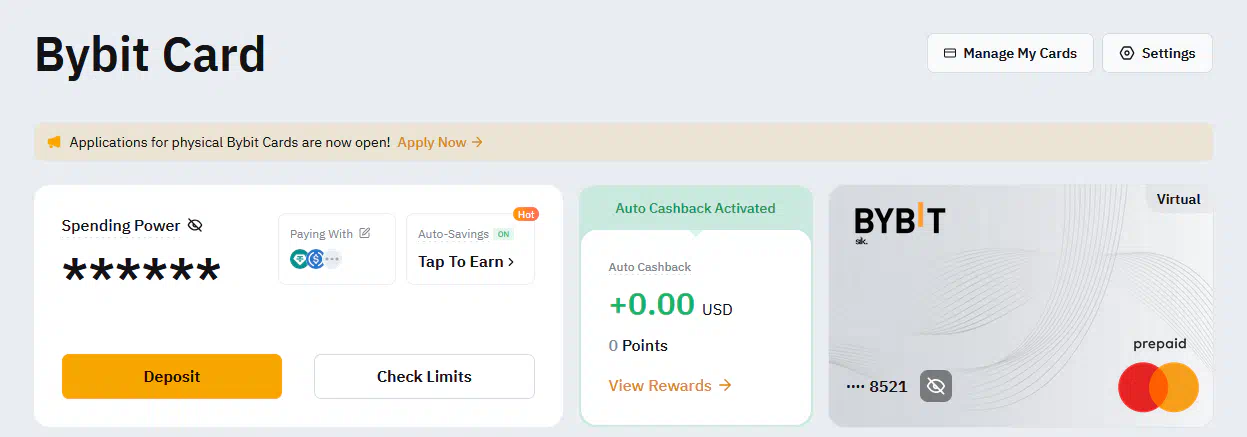Reveal card number with eye icon
The height and width of the screenshot is (437, 1247).
coord(936,386)
